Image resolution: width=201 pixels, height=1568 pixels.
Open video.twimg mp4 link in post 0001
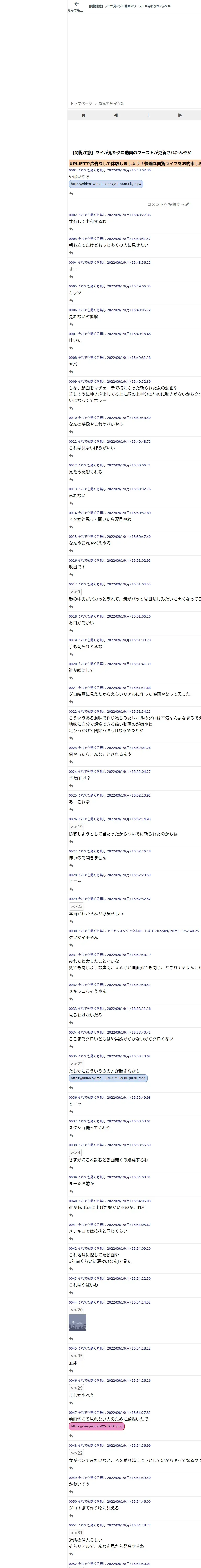(x=106, y=184)
